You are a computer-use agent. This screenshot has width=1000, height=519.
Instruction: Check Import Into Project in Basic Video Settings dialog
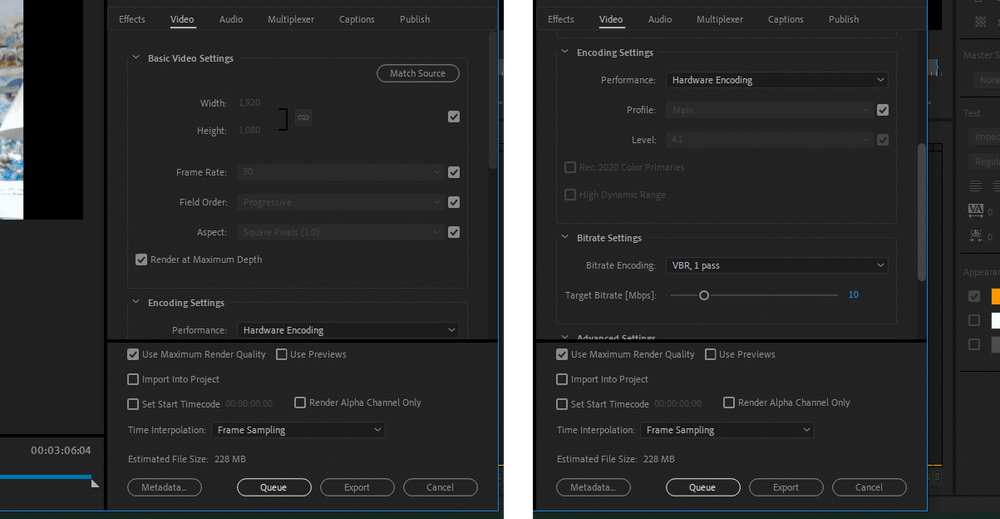pos(133,379)
